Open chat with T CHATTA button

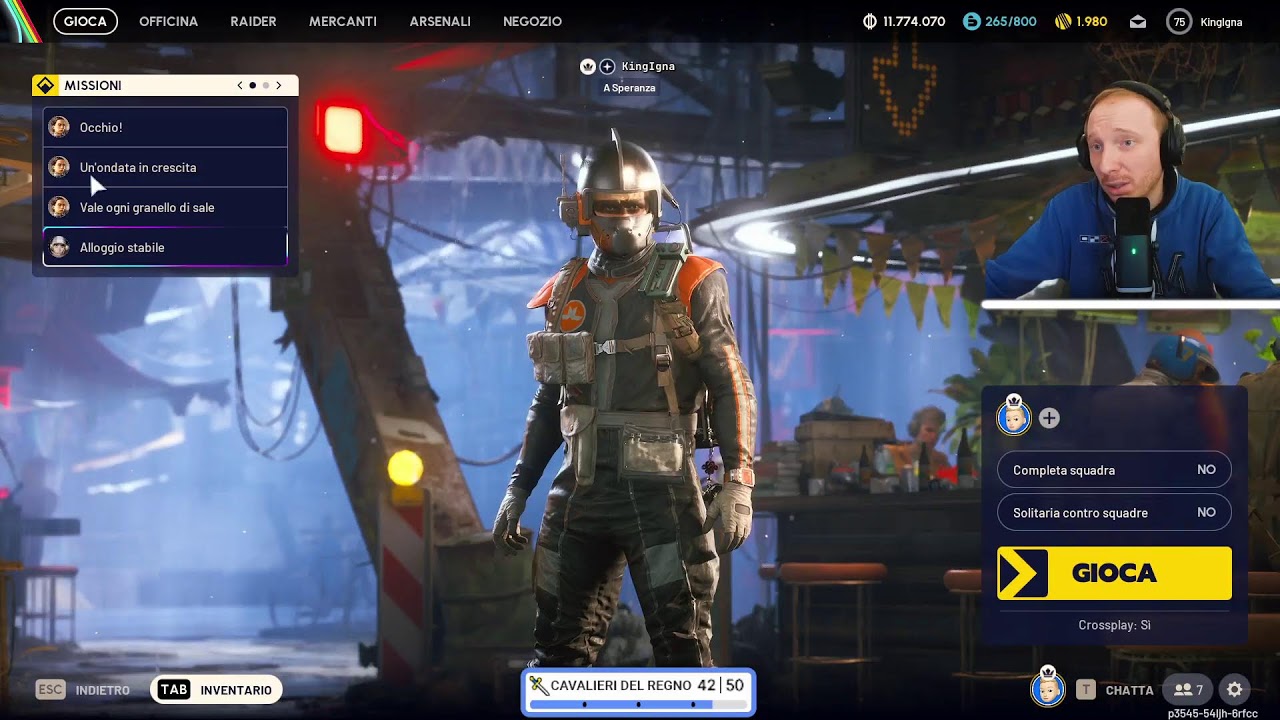click(1115, 690)
